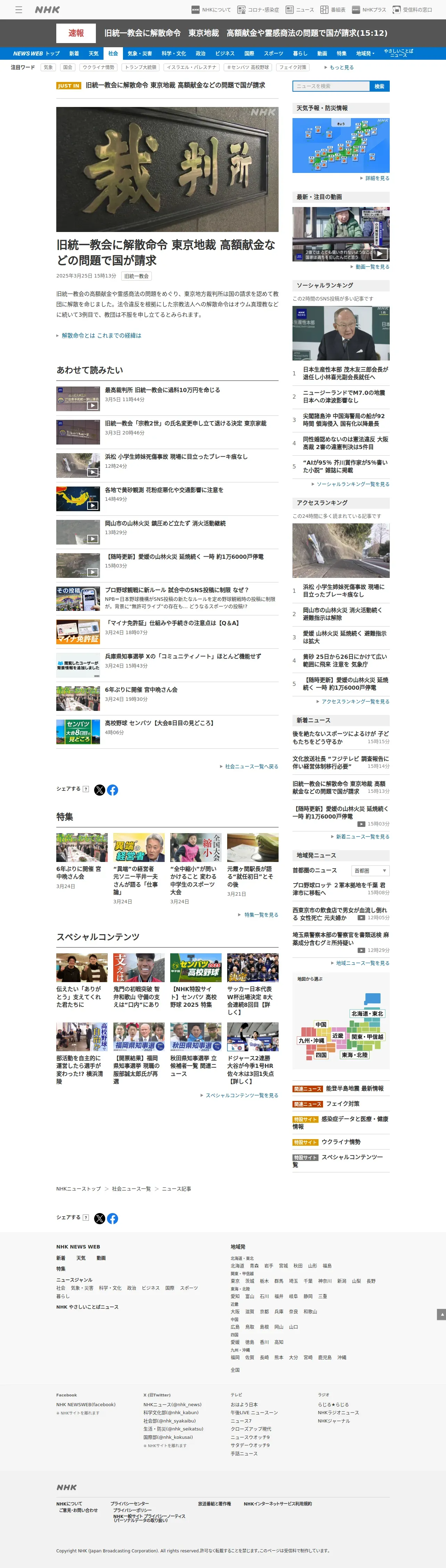The width and height of the screenshot is (446, 1568).
Task: Click the 速報 breaking news label
Action: click(76, 33)
